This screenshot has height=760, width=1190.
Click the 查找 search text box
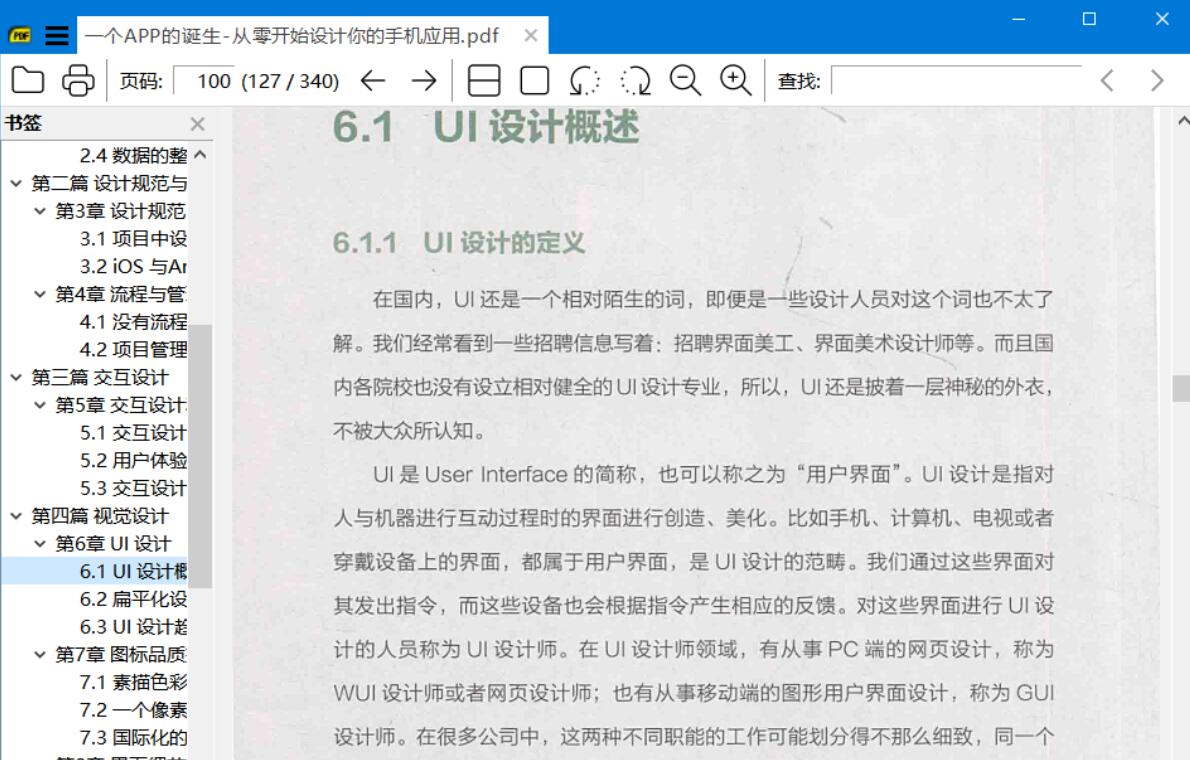[956, 80]
